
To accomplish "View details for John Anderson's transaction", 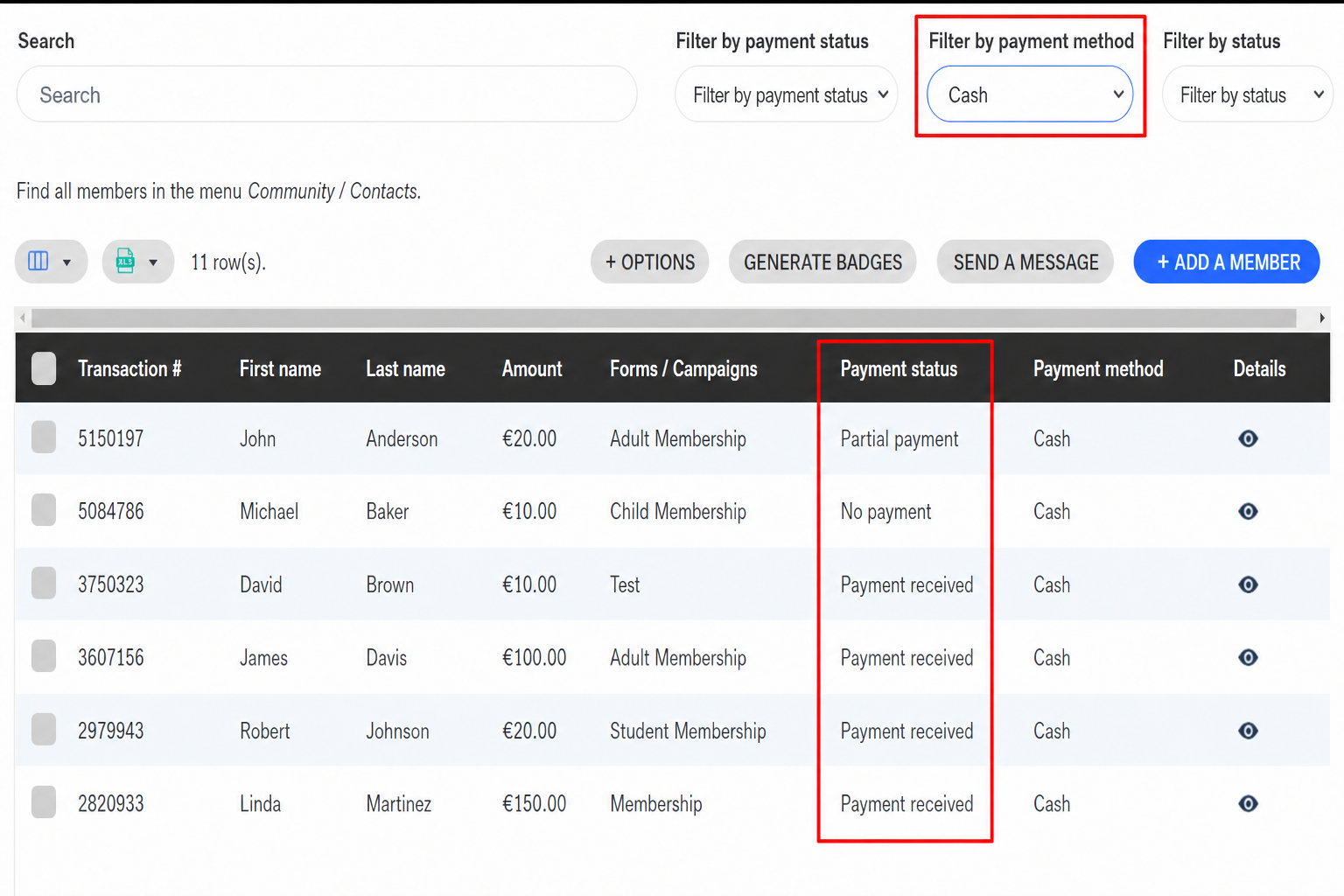I will coord(1248,438).
